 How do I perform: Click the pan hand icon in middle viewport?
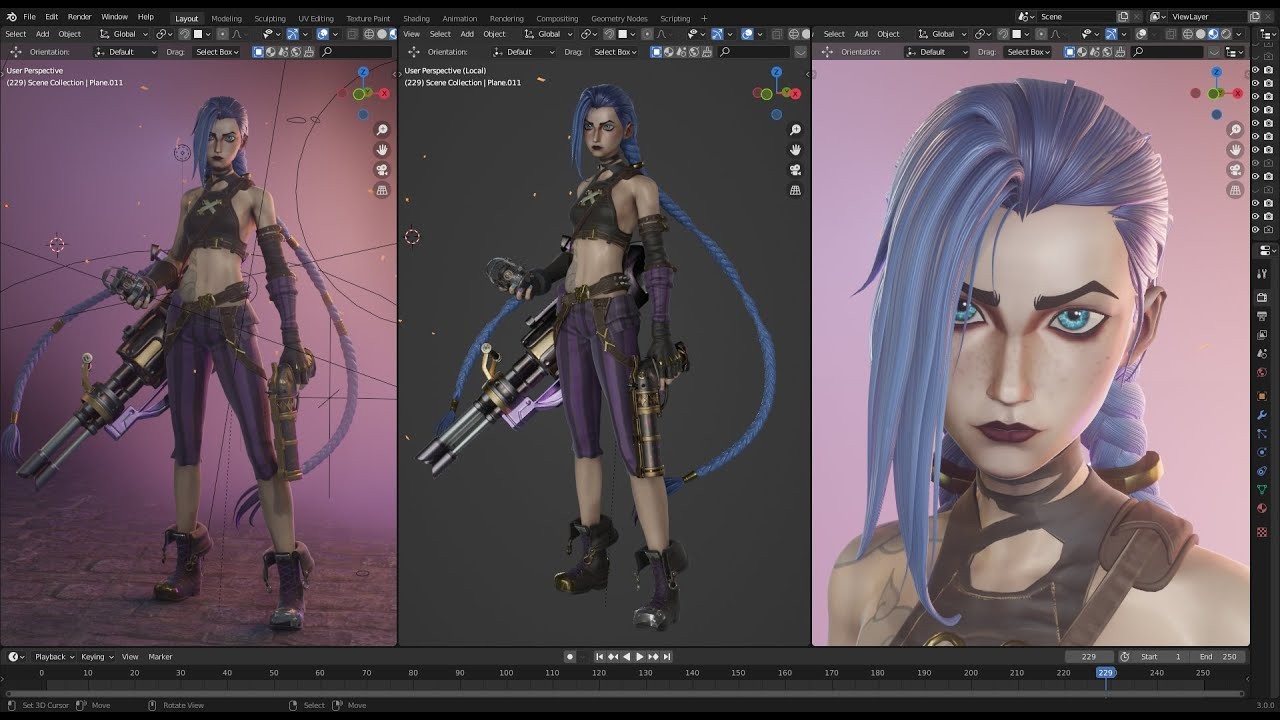pyautogui.click(x=795, y=150)
